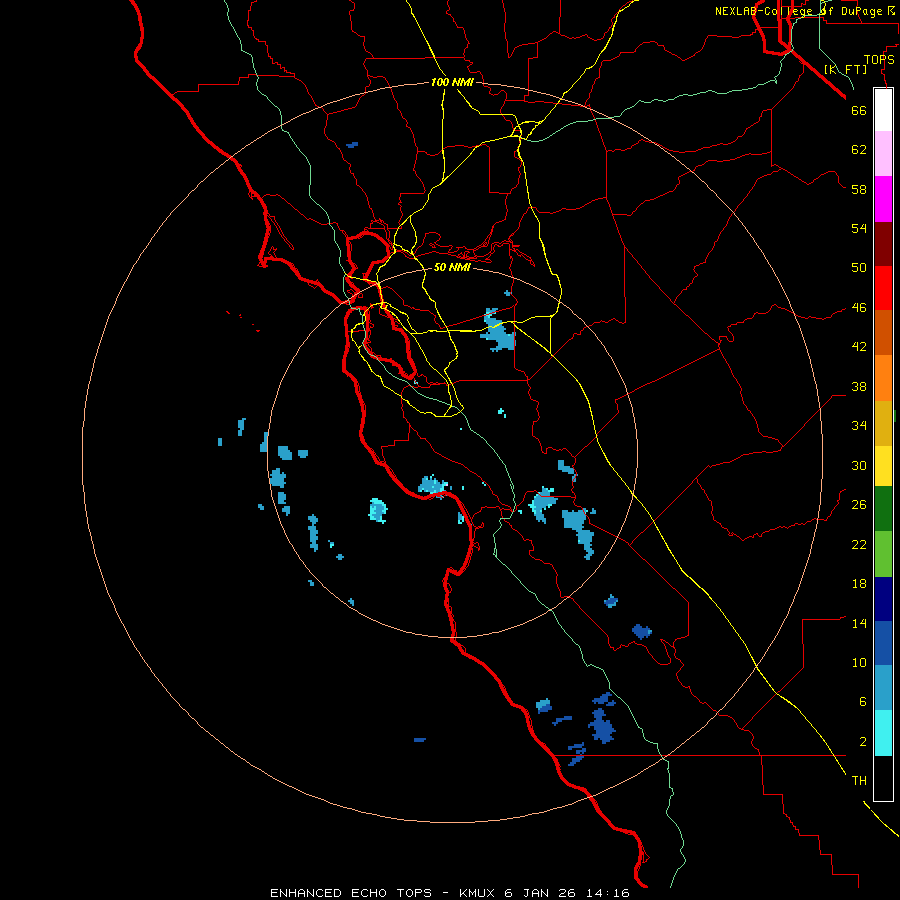Select the bright red legend swatch
The width and height of the screenshot is (900, 900).
click(x=883, y=288)
